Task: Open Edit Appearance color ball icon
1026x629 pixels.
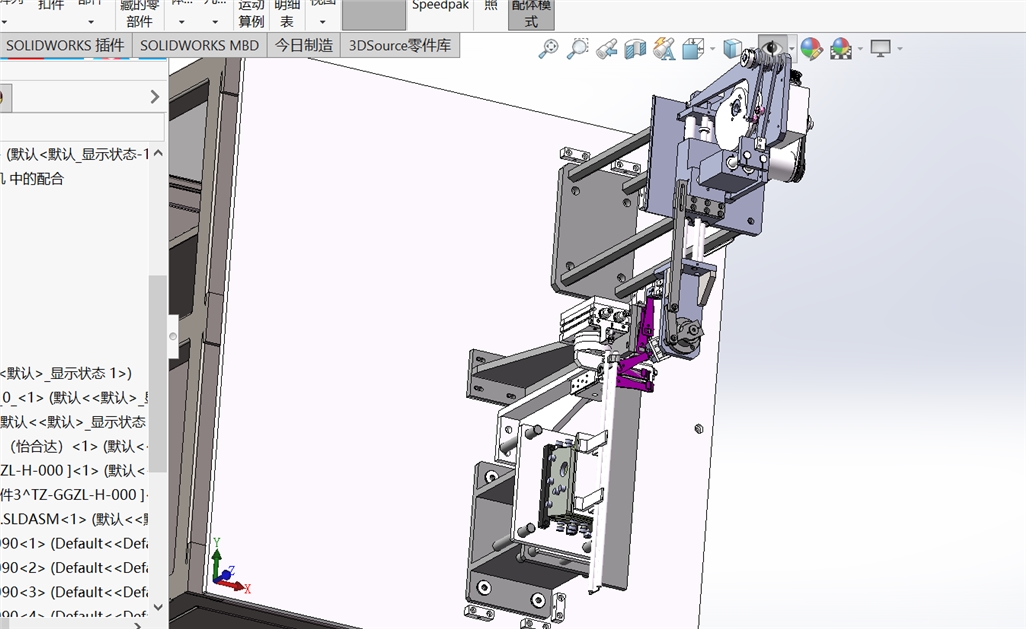Action: [x=811, y=48]
